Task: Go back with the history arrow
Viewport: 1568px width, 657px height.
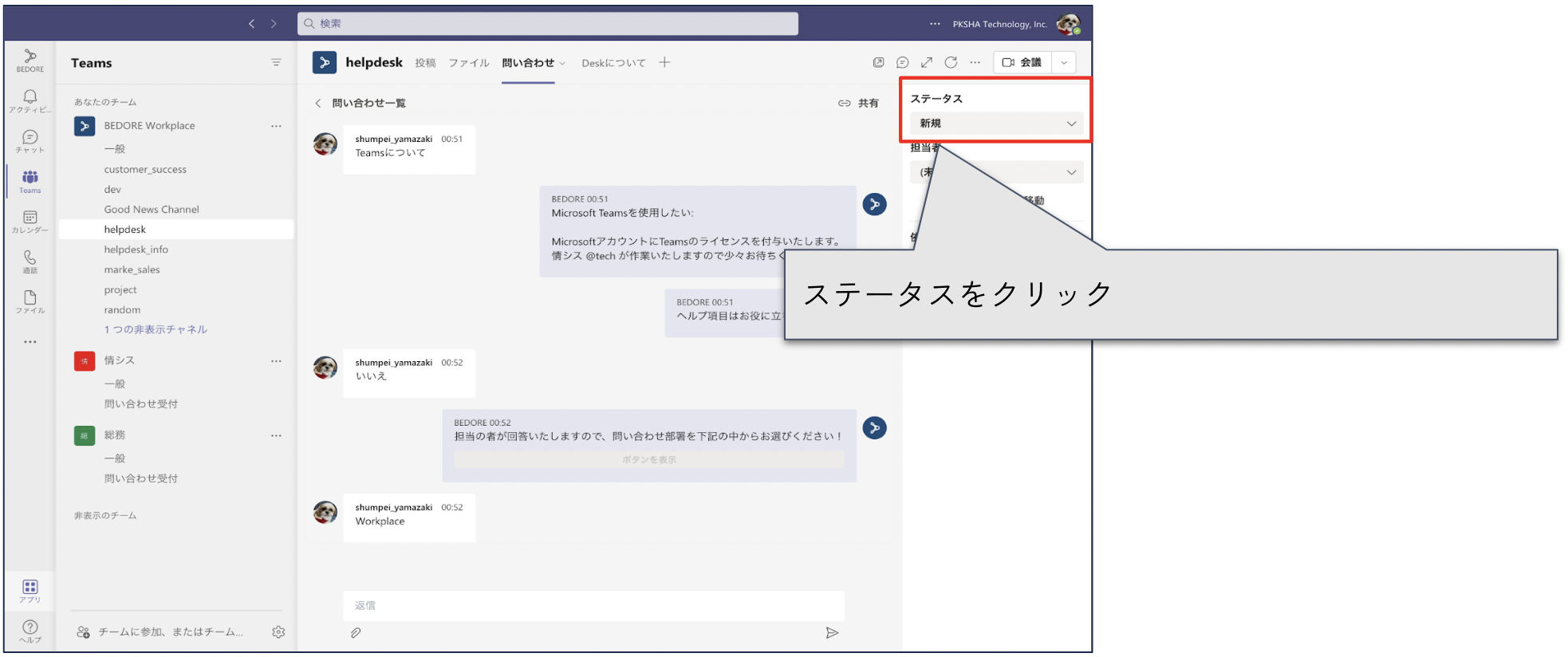Action: pos(252,24)
